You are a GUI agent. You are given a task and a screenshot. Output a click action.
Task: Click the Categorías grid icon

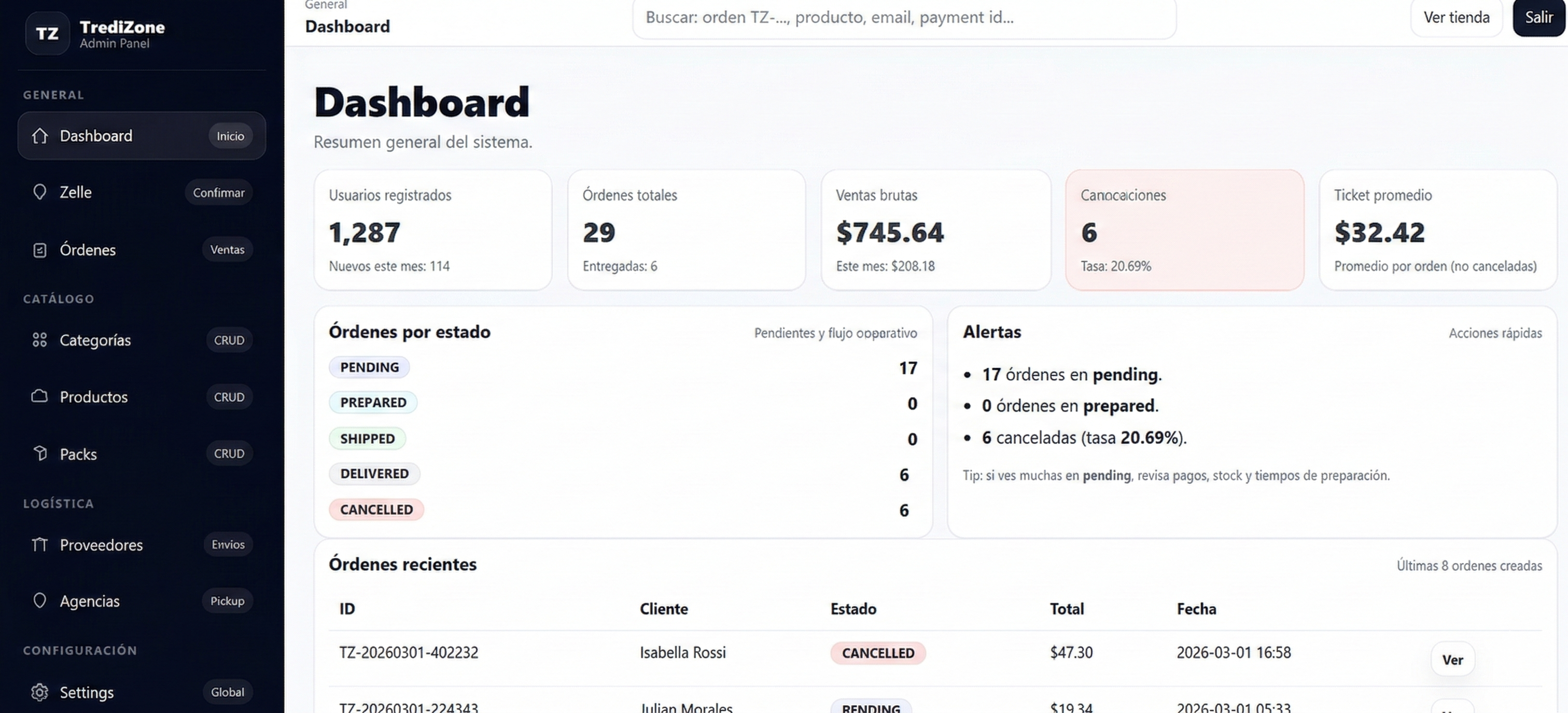(39, 340)
